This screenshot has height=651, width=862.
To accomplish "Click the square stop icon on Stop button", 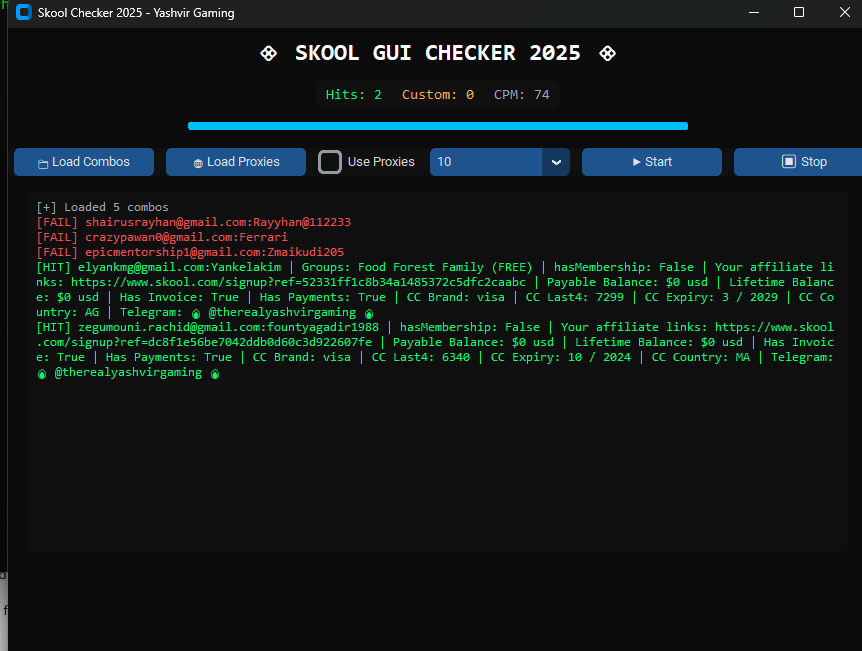I will [x=789, y=161].
